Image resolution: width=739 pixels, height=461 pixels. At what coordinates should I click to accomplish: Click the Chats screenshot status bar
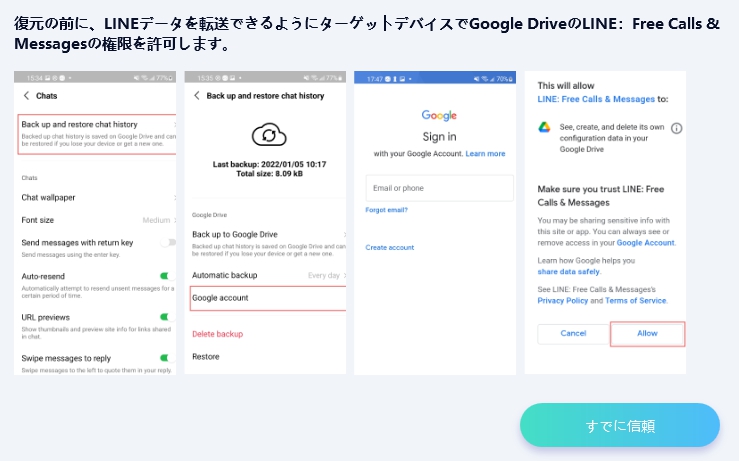click(x=95, y=77)
